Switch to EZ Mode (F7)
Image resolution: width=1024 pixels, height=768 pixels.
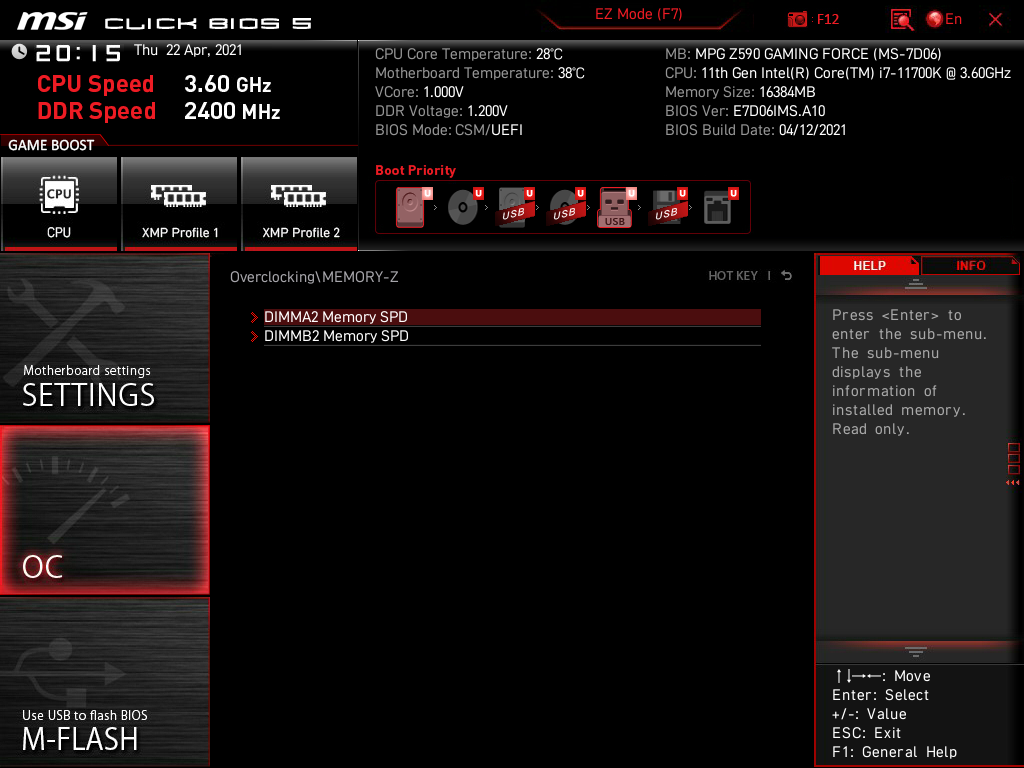tap(638, 14)
